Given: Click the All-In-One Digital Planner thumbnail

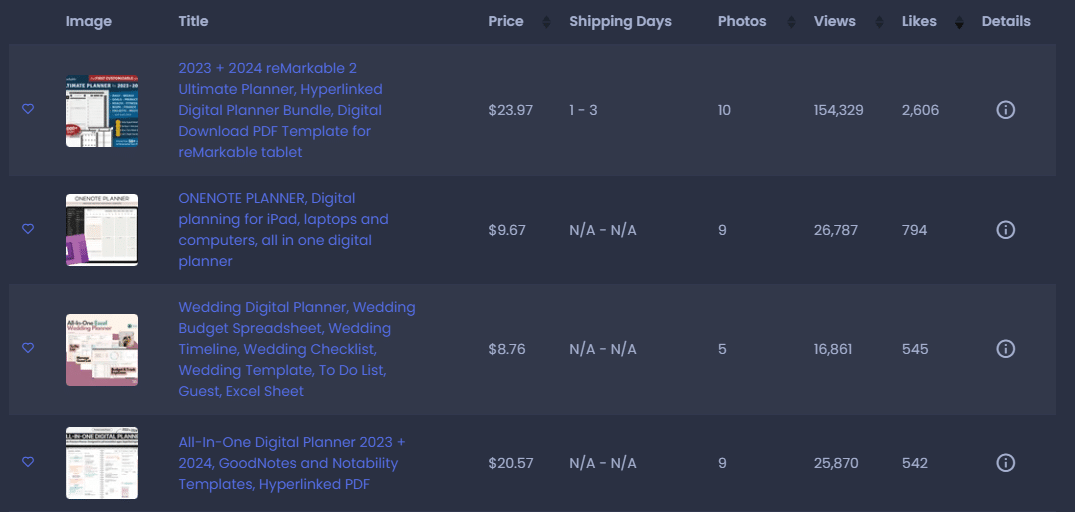Looking at the screenshot, I should coord(102,463).
